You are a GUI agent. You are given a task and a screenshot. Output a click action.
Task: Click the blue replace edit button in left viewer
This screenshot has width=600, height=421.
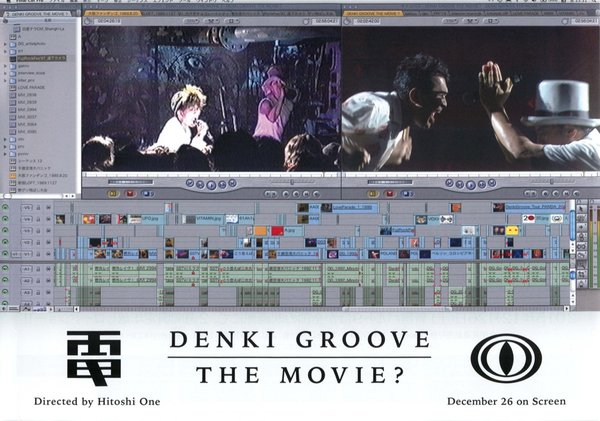tap(147, 194)
